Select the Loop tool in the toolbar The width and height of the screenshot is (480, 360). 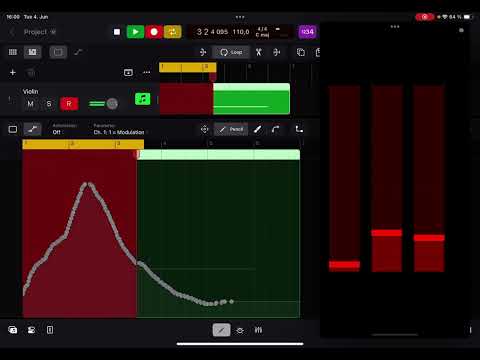(231, 52)
